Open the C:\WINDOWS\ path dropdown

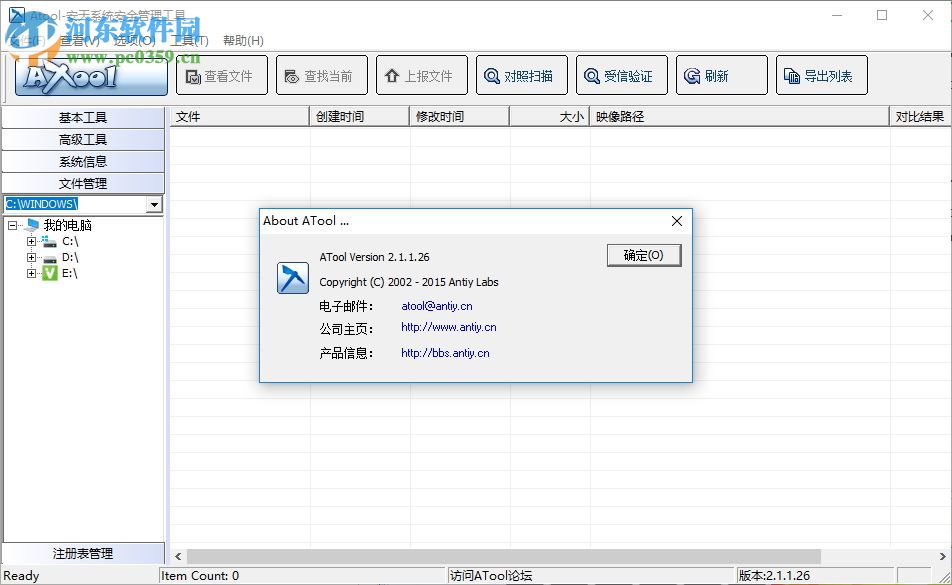[154, 204]
